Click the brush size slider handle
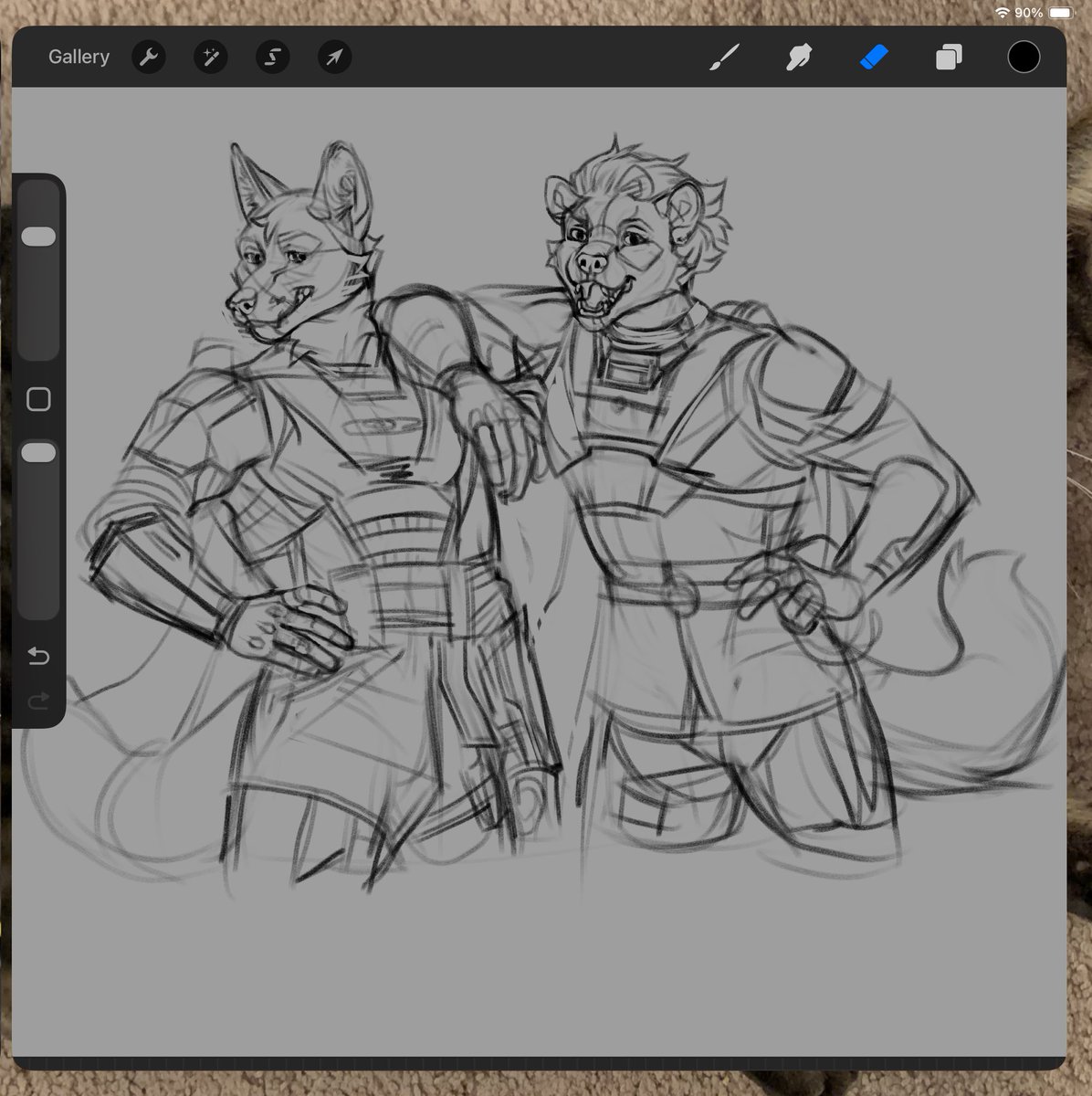The image size is (1092, 1096). 38,237
